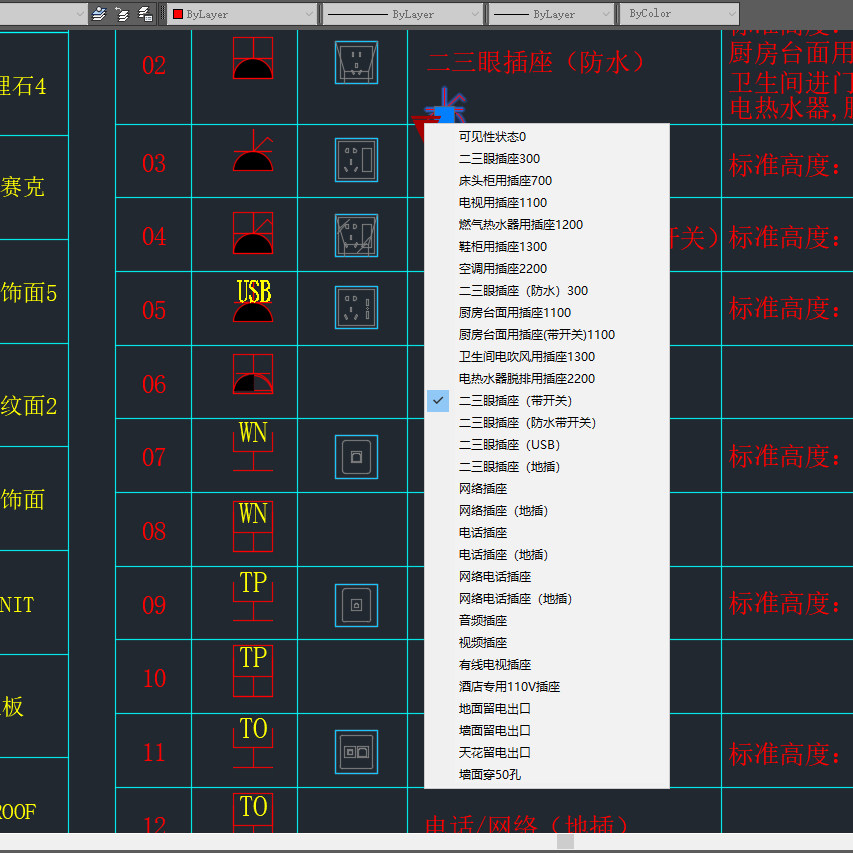
Task: Click the blue visibility grip triangle above menu
Action: click(x=444, y=115)
